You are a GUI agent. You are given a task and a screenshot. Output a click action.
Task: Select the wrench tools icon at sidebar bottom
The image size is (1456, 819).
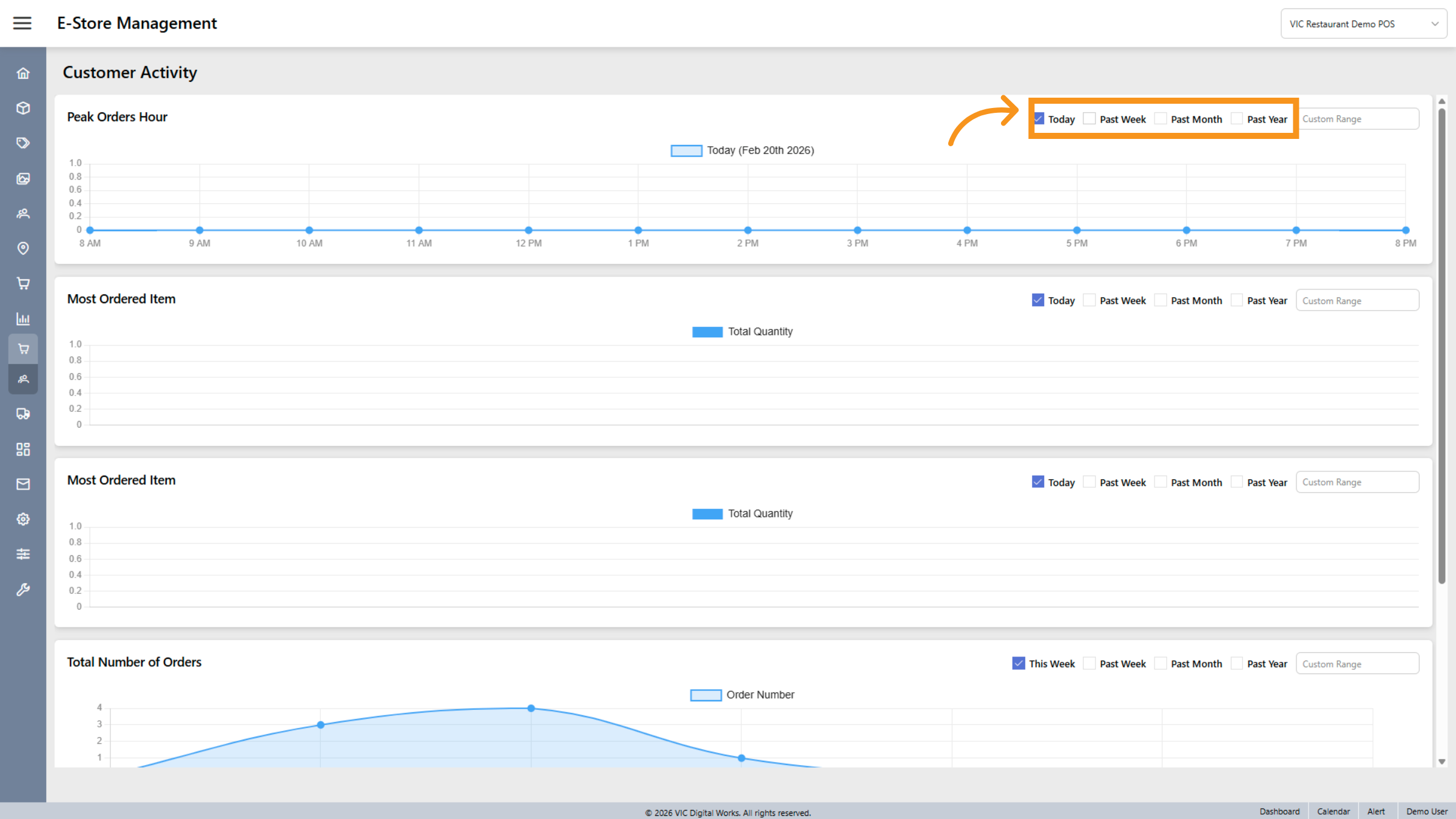click(x=23, y=589)
